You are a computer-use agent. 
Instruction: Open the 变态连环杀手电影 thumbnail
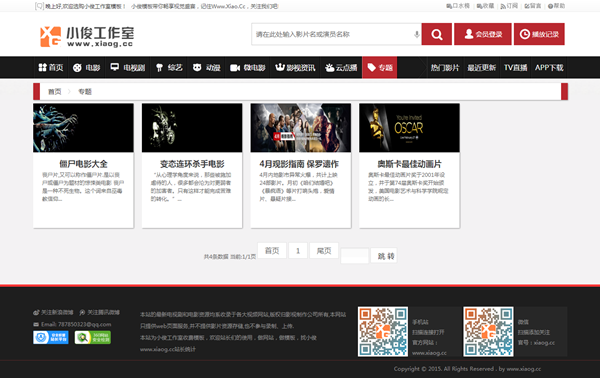pyautogui.click(x=192, y=128)
